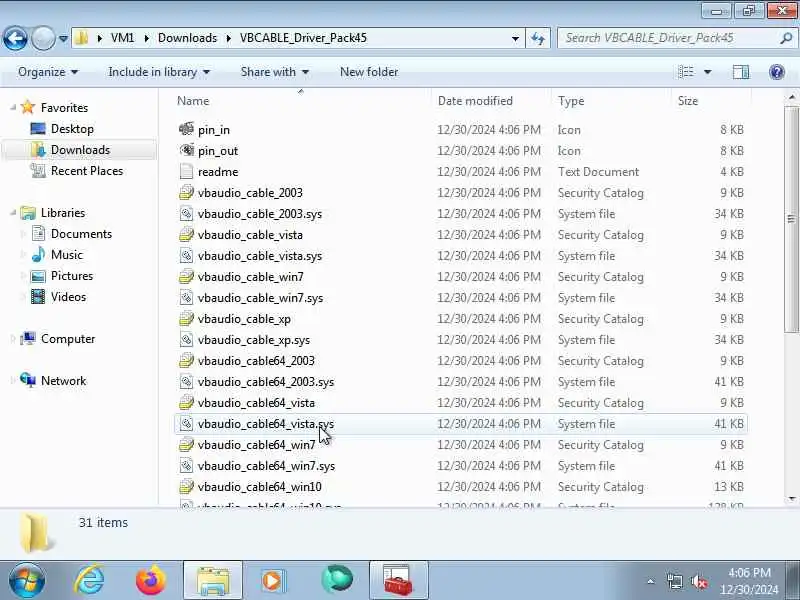Image resolution: width=800 pixels, height=600 pixels.
Task: Click the Refresh button beside the address bar
Action: (538, 38)
